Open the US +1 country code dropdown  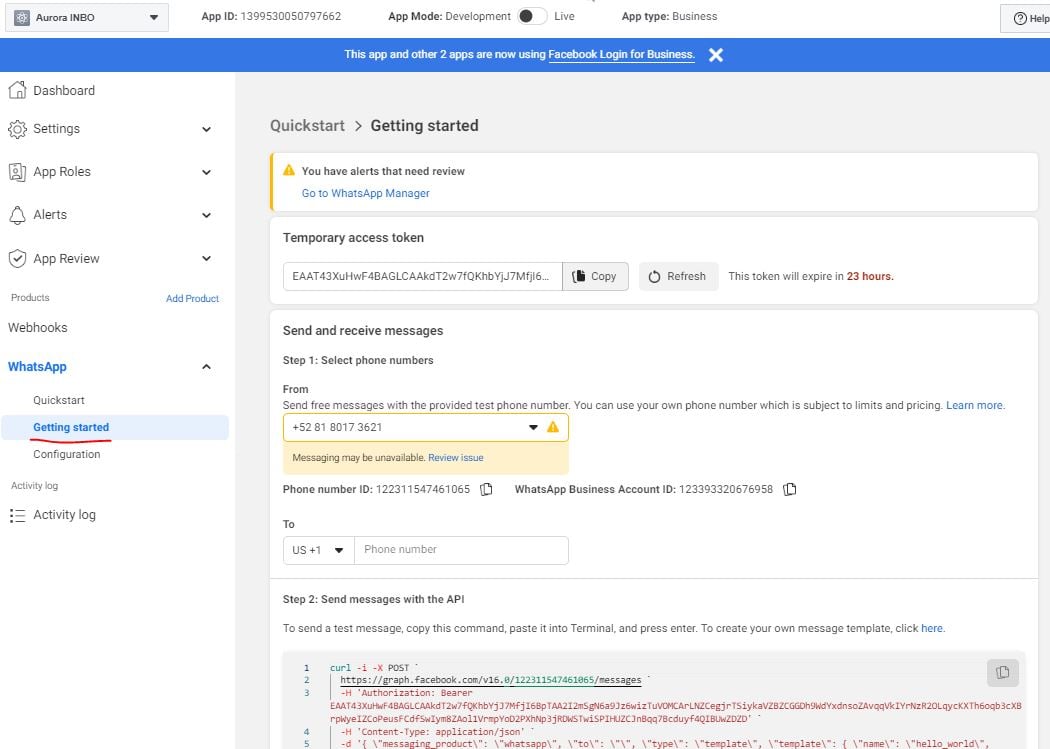coord(318,550)
